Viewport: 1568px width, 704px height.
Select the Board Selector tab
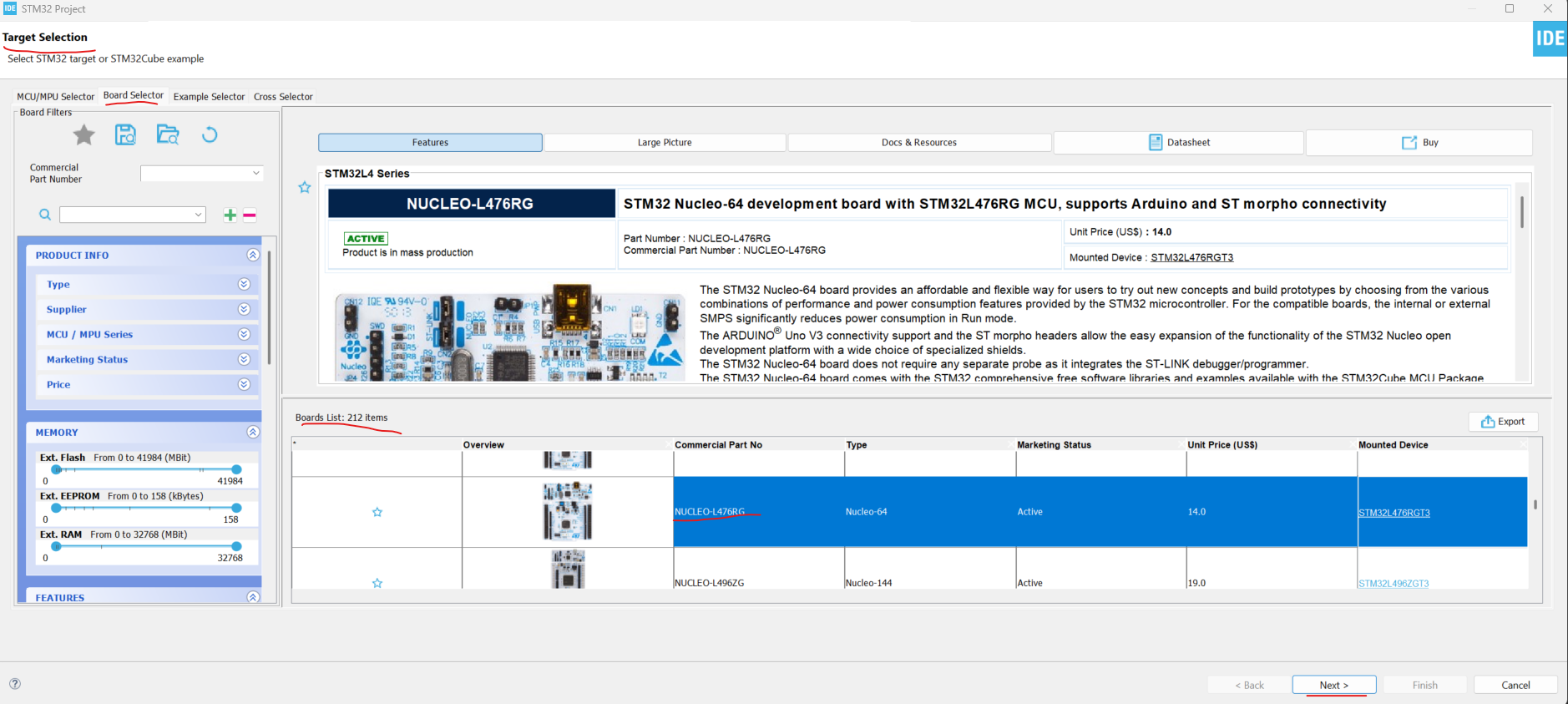pos(134,95)
